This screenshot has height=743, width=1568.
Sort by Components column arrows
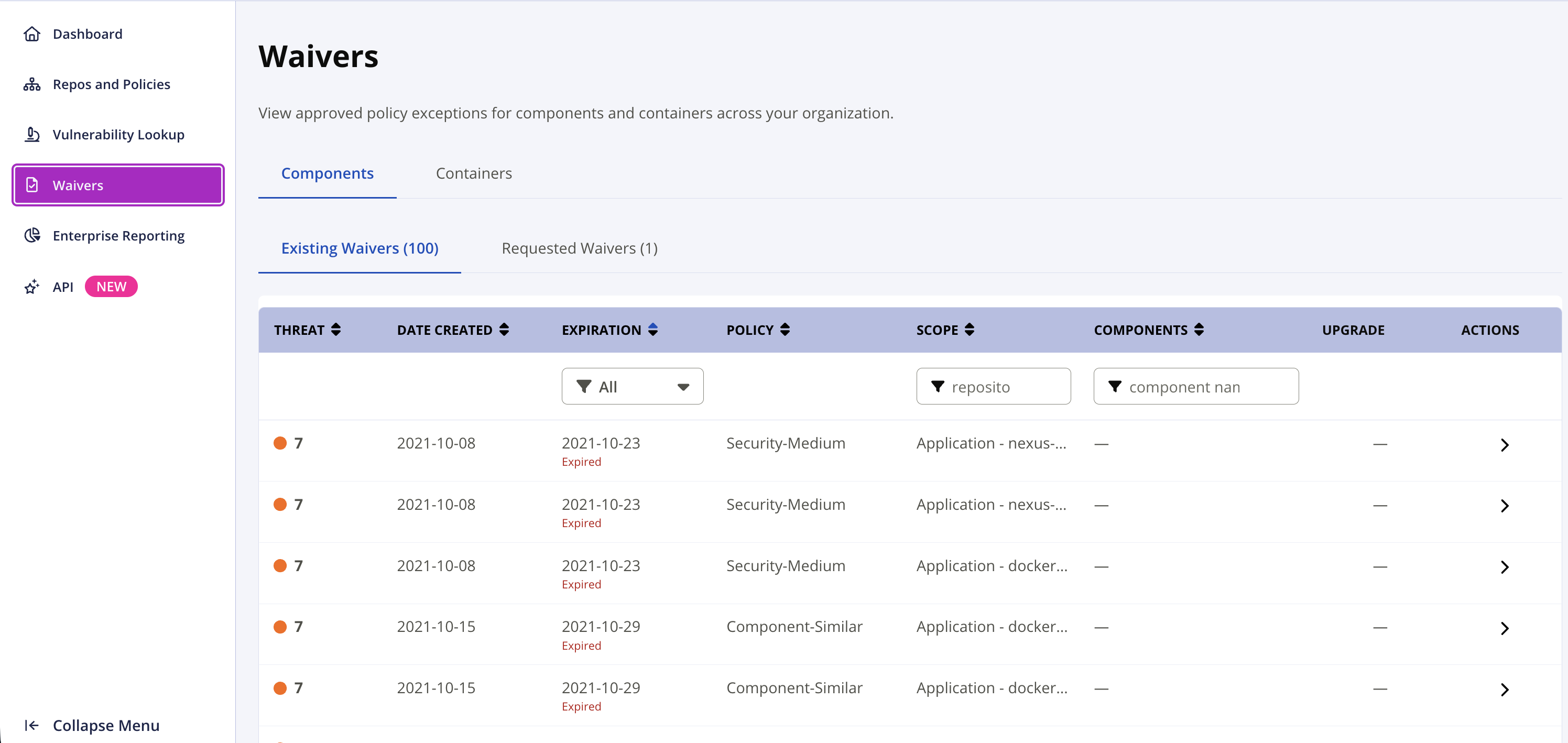[x=1199, y=330]
